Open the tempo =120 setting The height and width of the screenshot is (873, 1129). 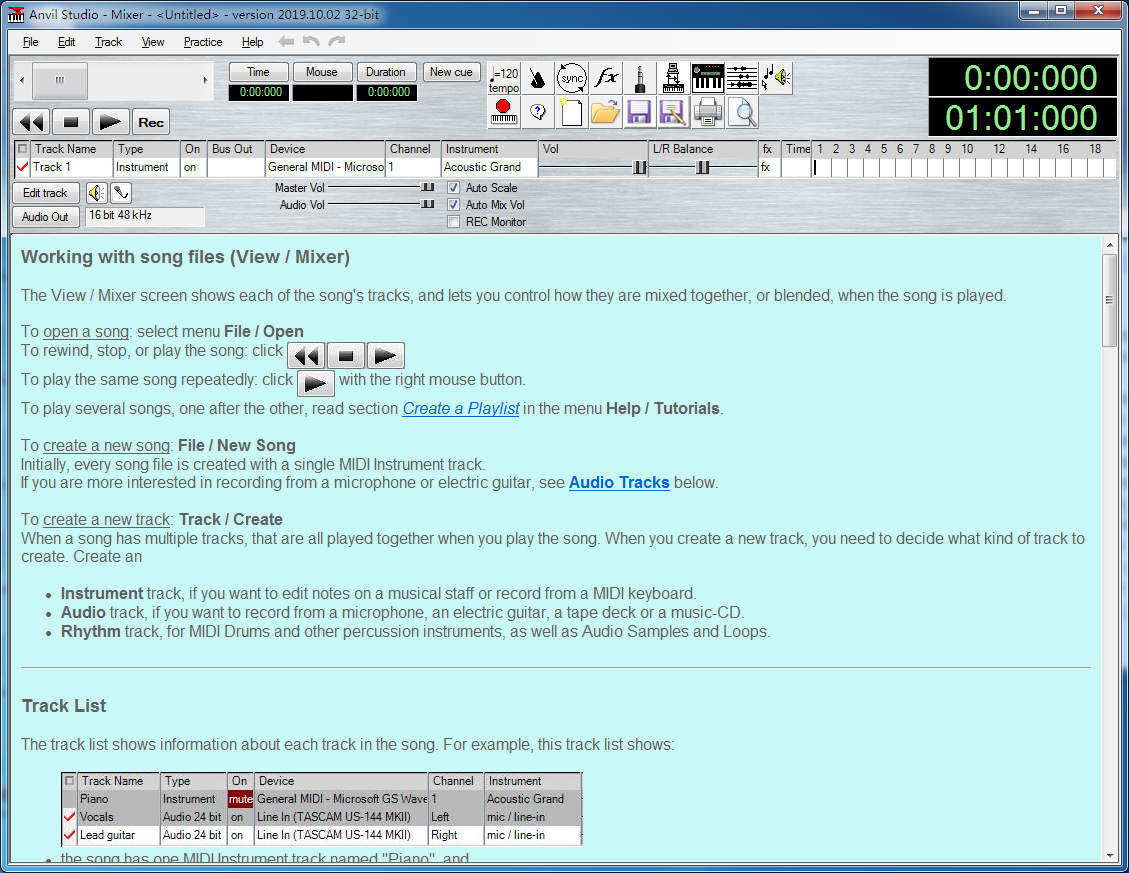pos(504,79)
